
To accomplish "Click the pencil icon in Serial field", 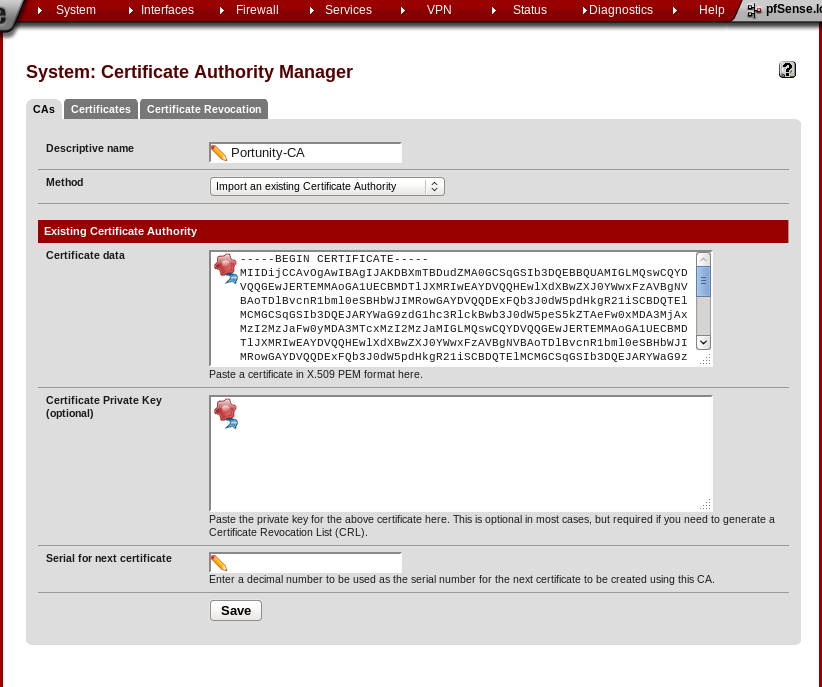I will (x=219, y=563).
